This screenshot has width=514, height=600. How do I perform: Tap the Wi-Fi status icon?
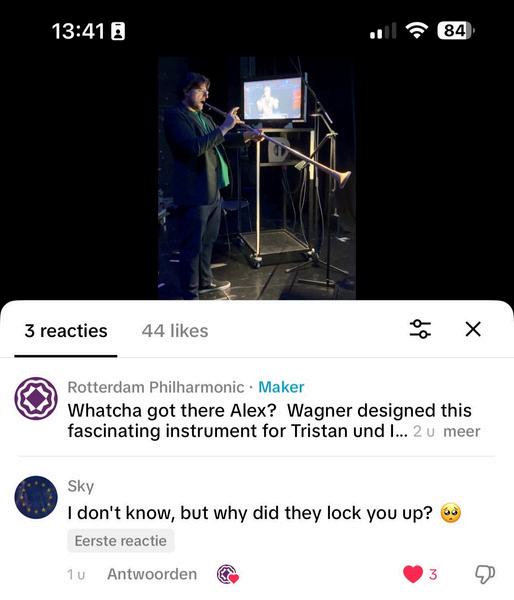[x=417, y=30]
